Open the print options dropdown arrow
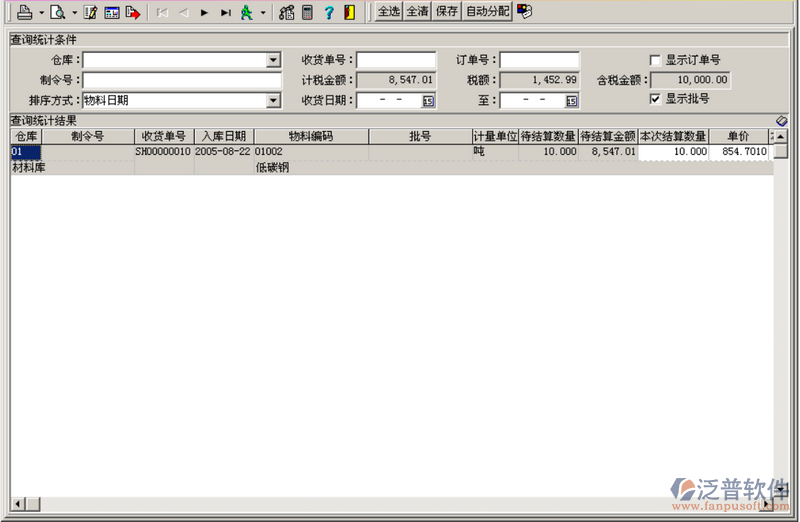This screenshot has width=800, height=522. 41,12
